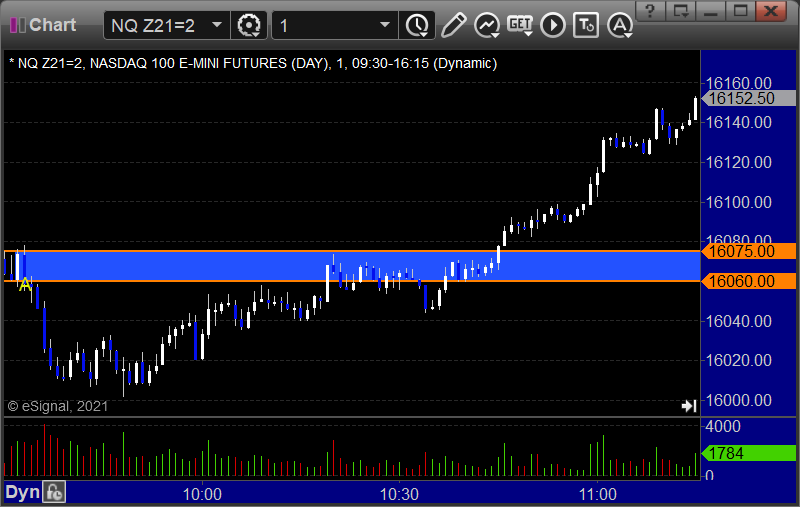
Task: Maximize the Chart window
Action: point(741,10)
